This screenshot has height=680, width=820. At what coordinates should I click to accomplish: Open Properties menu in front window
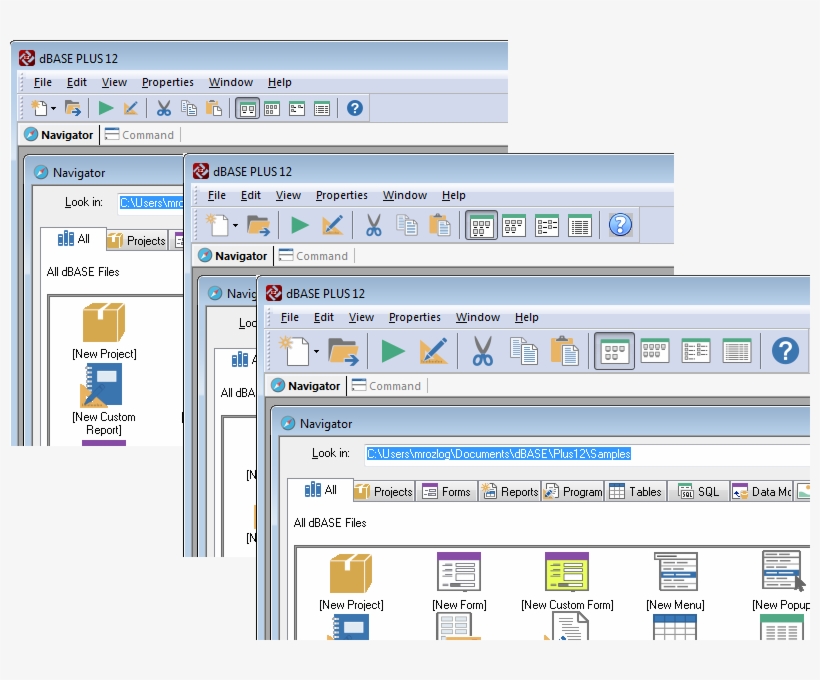click(x=415, y=317)
